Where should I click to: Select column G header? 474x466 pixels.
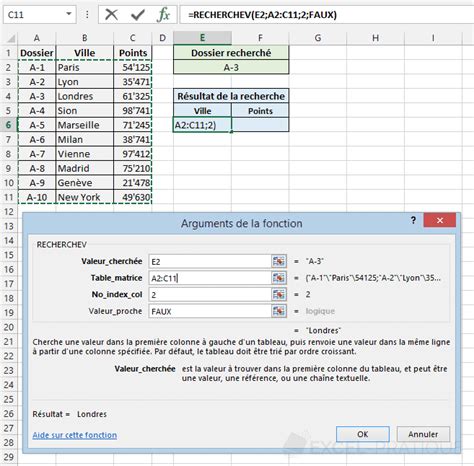pyautogui.click(x=318, y=38)
